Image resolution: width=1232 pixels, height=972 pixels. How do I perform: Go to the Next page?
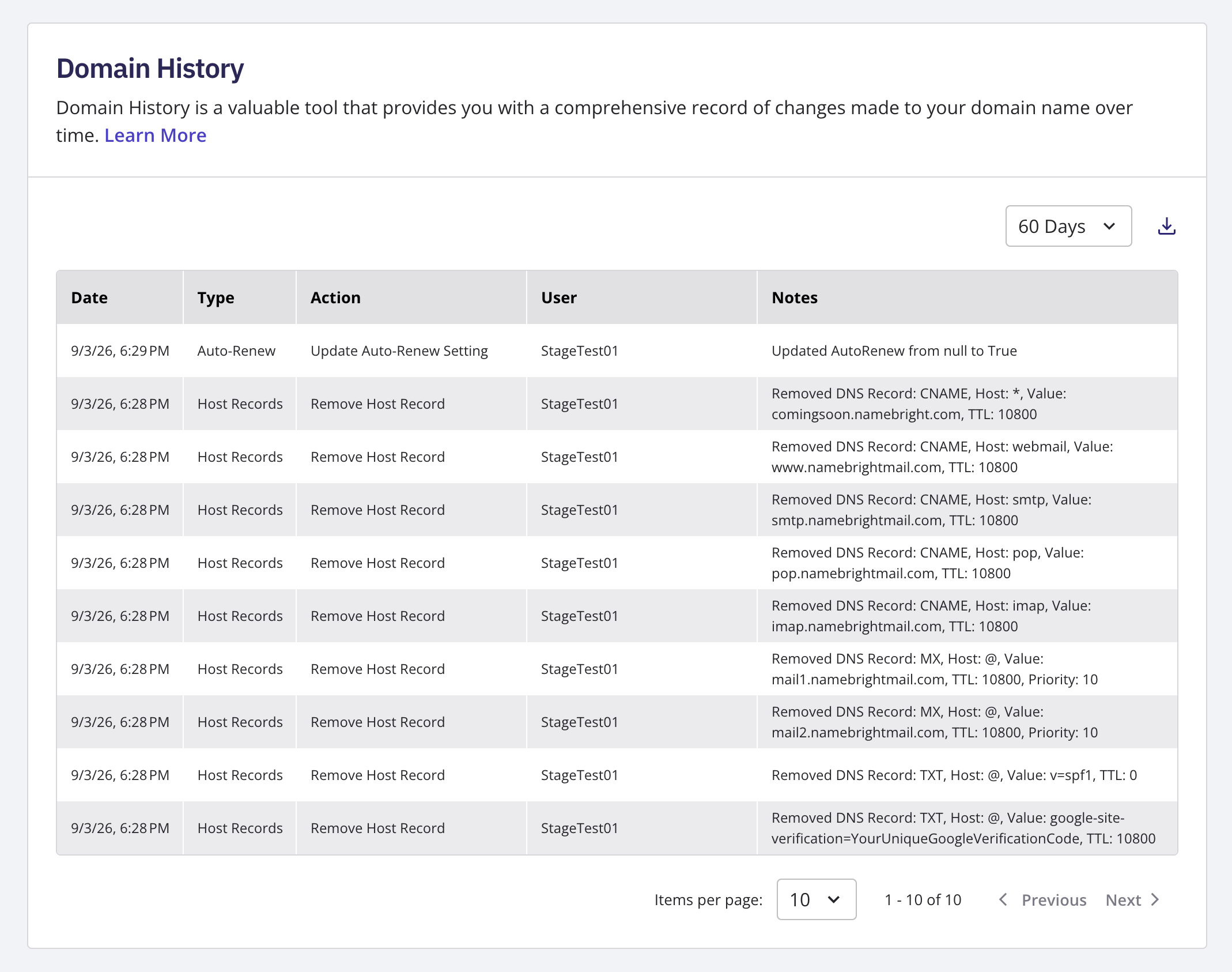coord(1133,900)
